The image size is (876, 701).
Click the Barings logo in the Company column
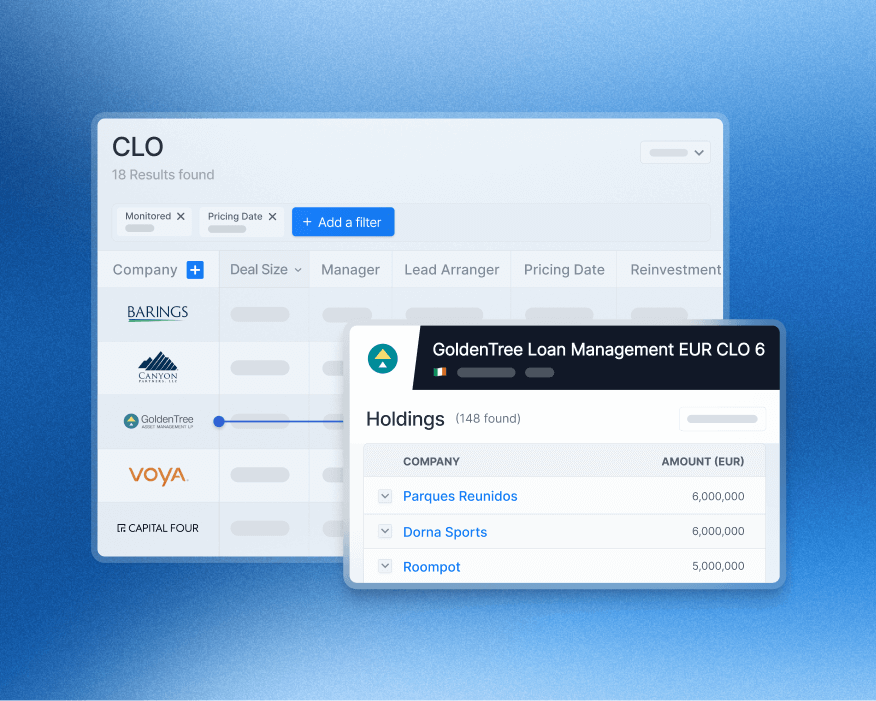(157, 312)
